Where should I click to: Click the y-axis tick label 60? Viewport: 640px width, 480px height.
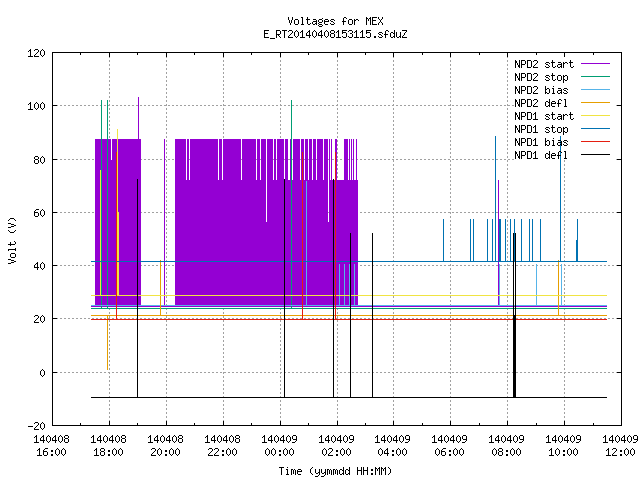(39, 213)
